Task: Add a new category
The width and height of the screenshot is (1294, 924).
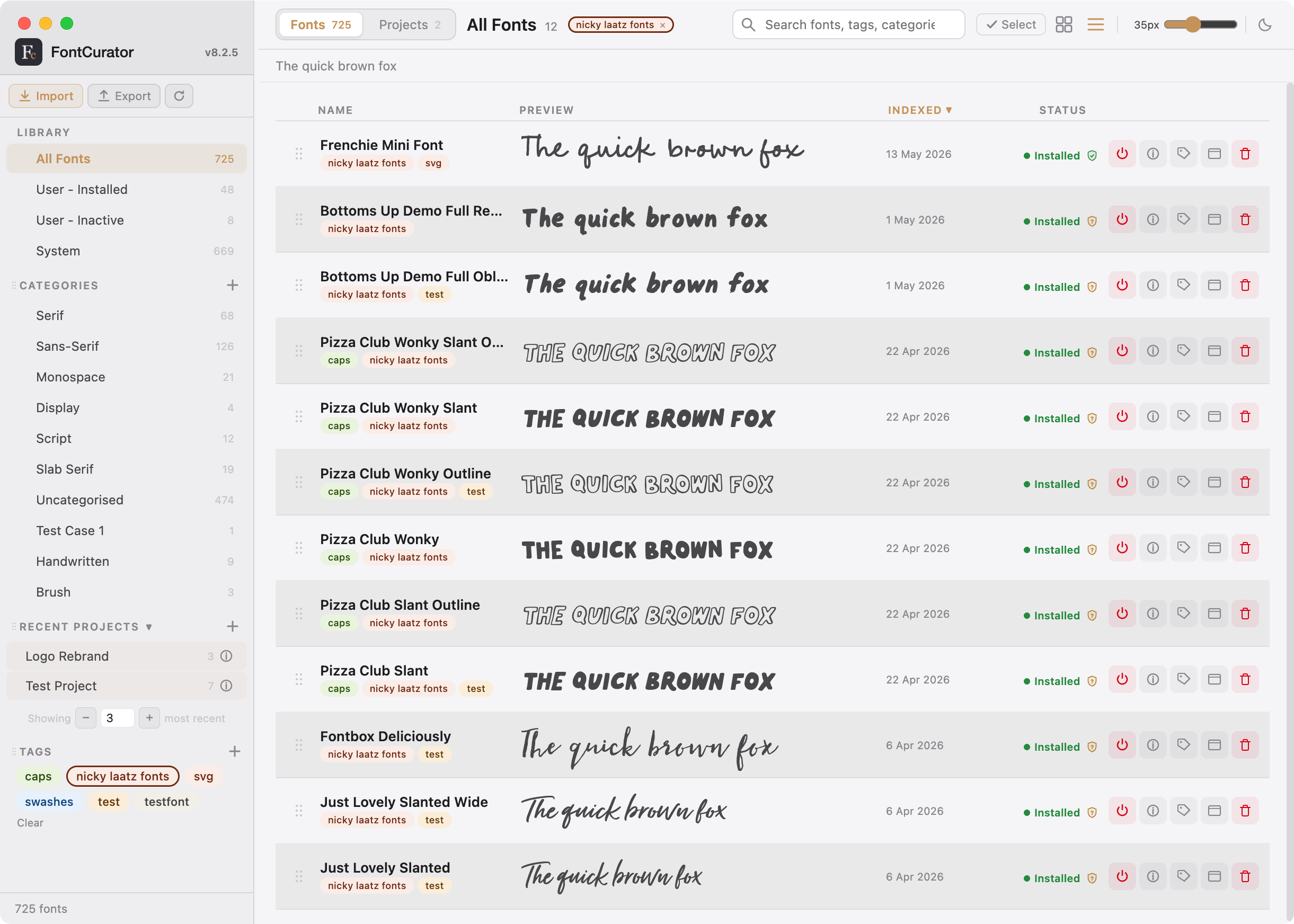Action: (x=232, y=286)
